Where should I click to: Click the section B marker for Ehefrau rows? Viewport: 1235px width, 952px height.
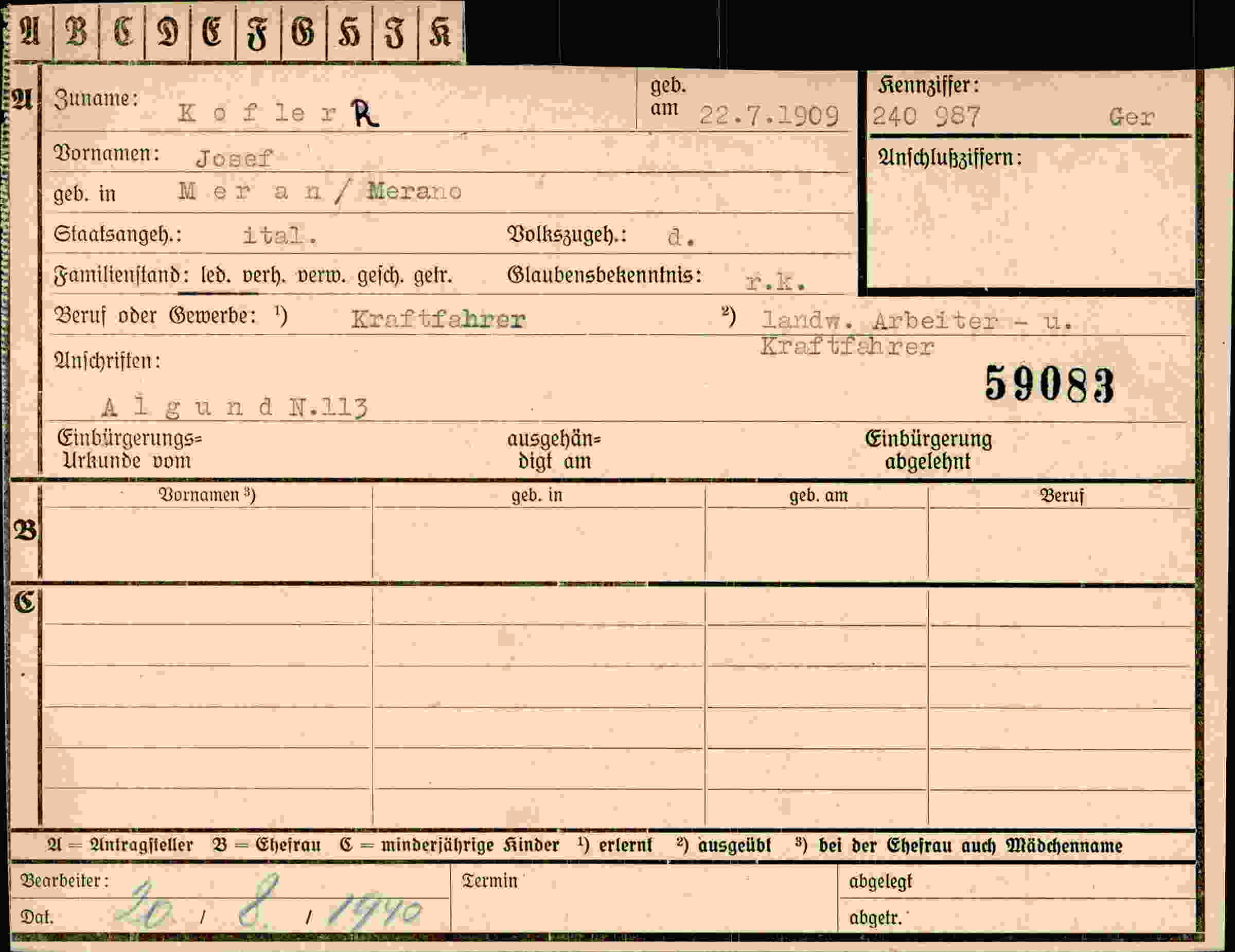pos(25,531)
